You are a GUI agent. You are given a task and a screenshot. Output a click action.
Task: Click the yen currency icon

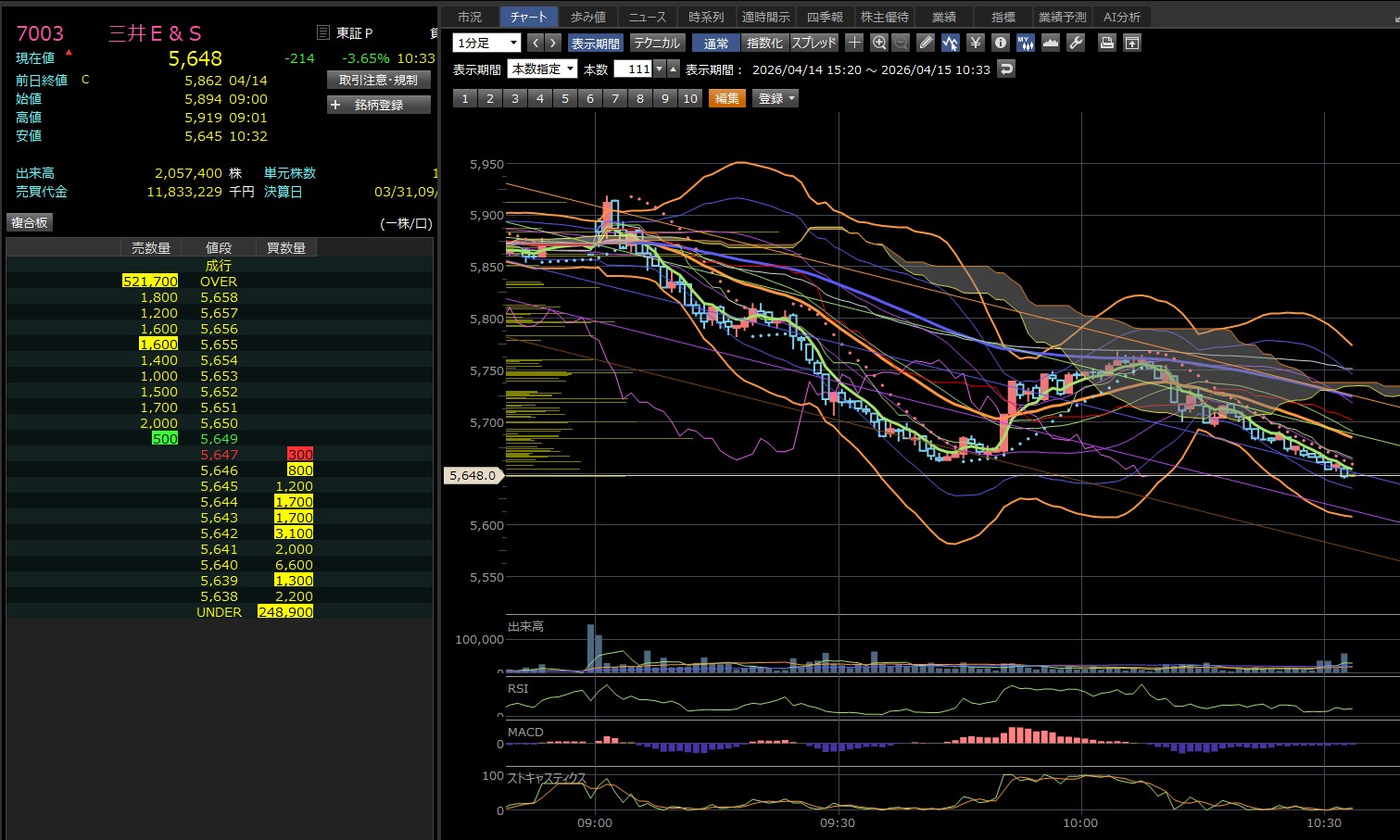pyautogui.click(x=975, y=43)
